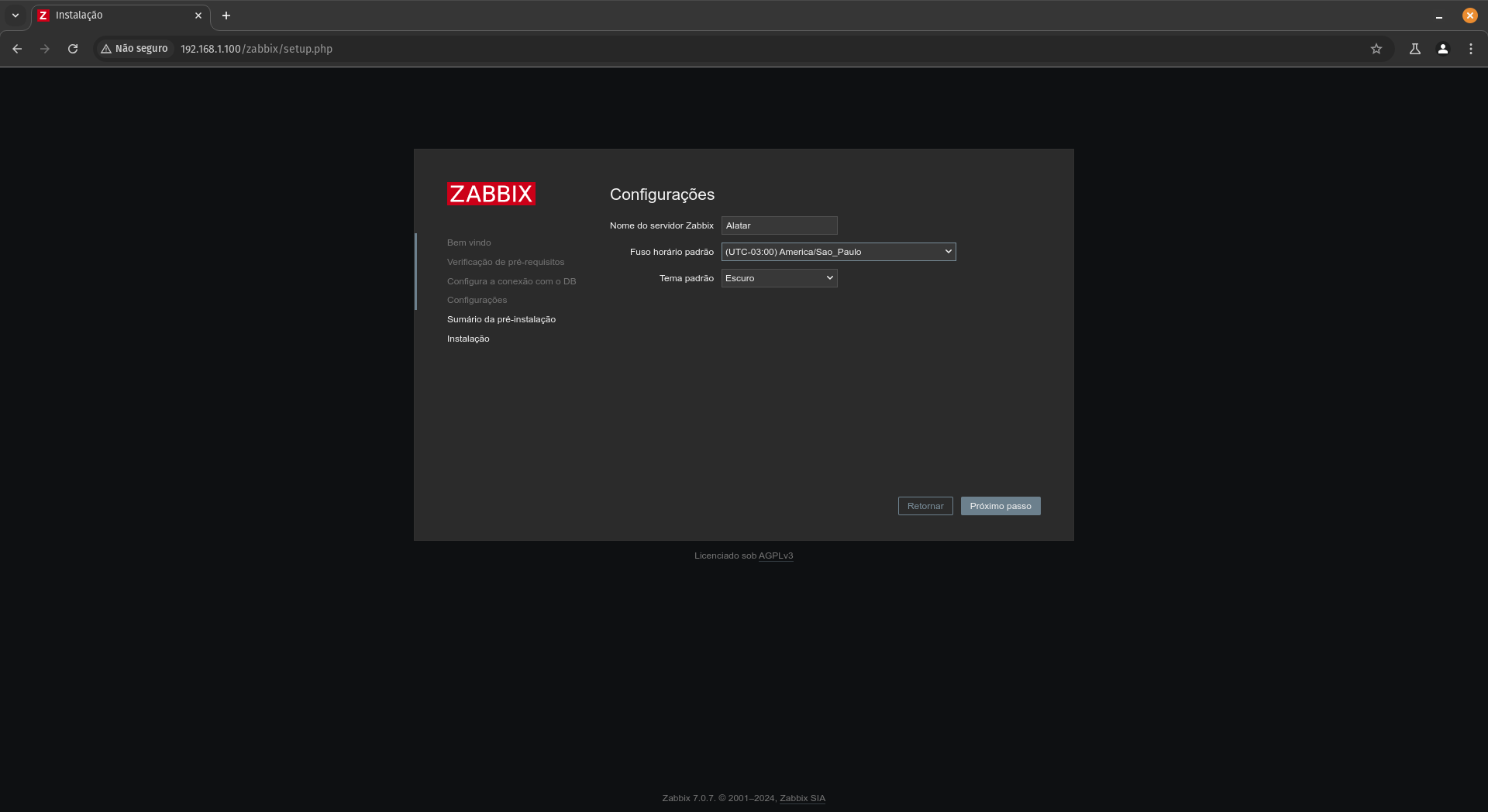
Task: Click the Zabbix logo
Action: (491, 194)
